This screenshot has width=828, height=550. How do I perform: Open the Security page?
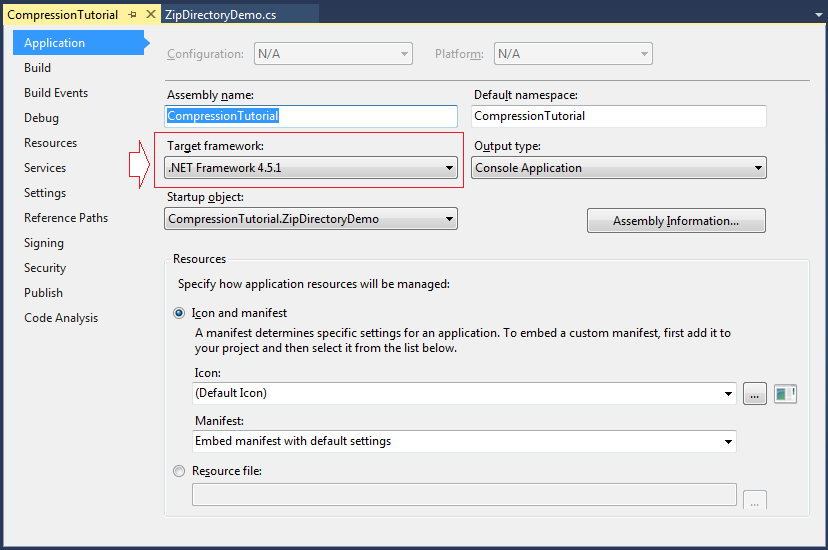tap(45, 268)
